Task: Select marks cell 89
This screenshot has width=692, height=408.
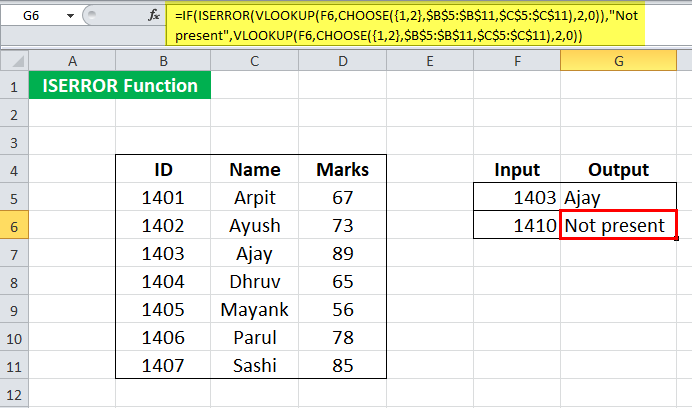Action: [342, 253]
